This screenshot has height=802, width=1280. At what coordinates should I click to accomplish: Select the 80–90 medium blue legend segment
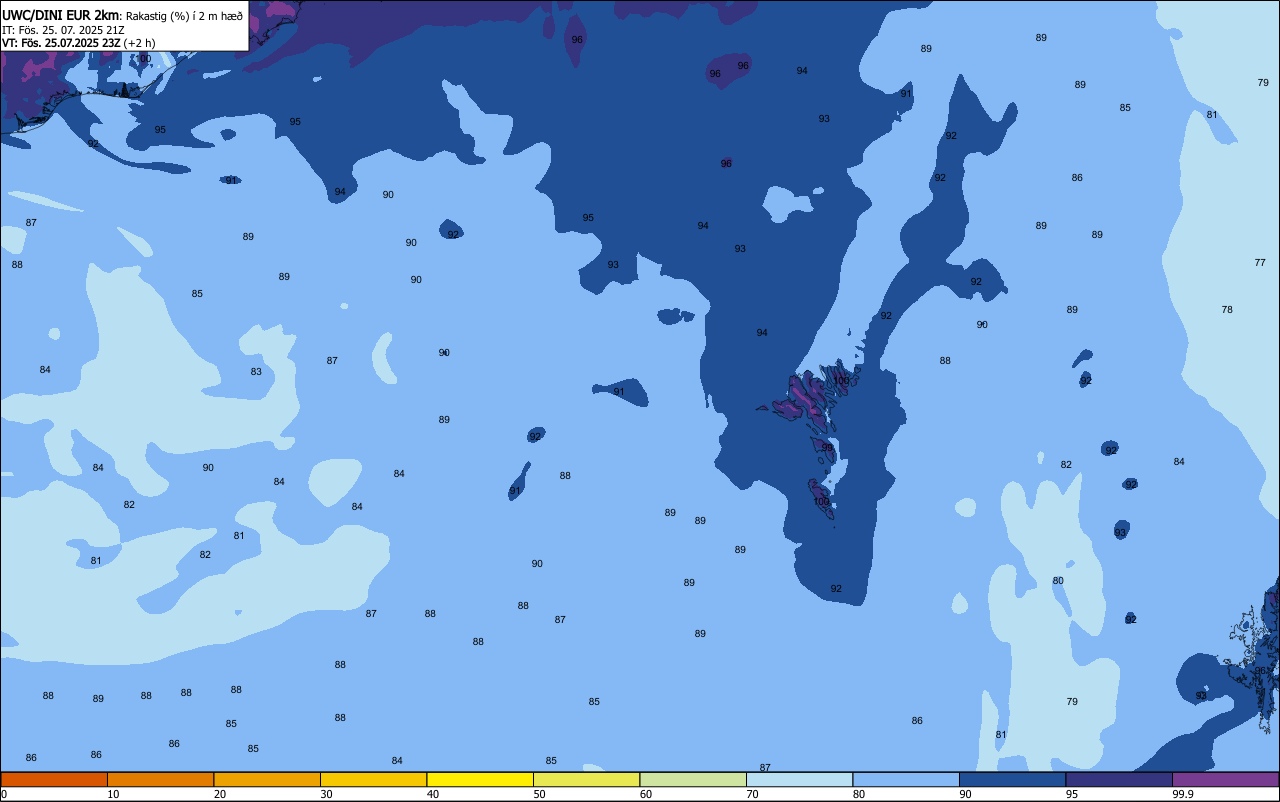(x=906, y=779)
